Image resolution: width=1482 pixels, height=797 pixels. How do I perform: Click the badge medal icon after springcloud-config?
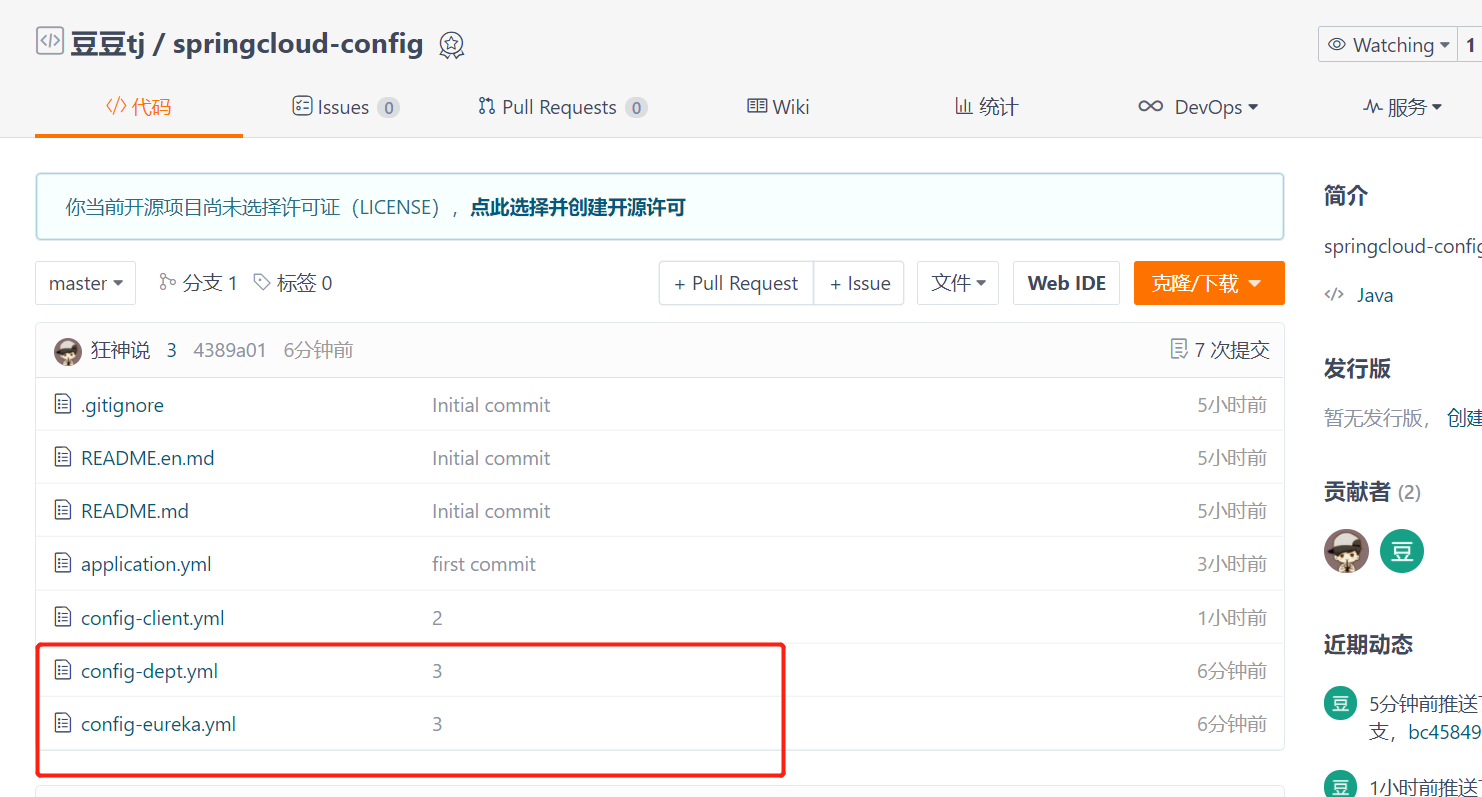tap(452, 45)
